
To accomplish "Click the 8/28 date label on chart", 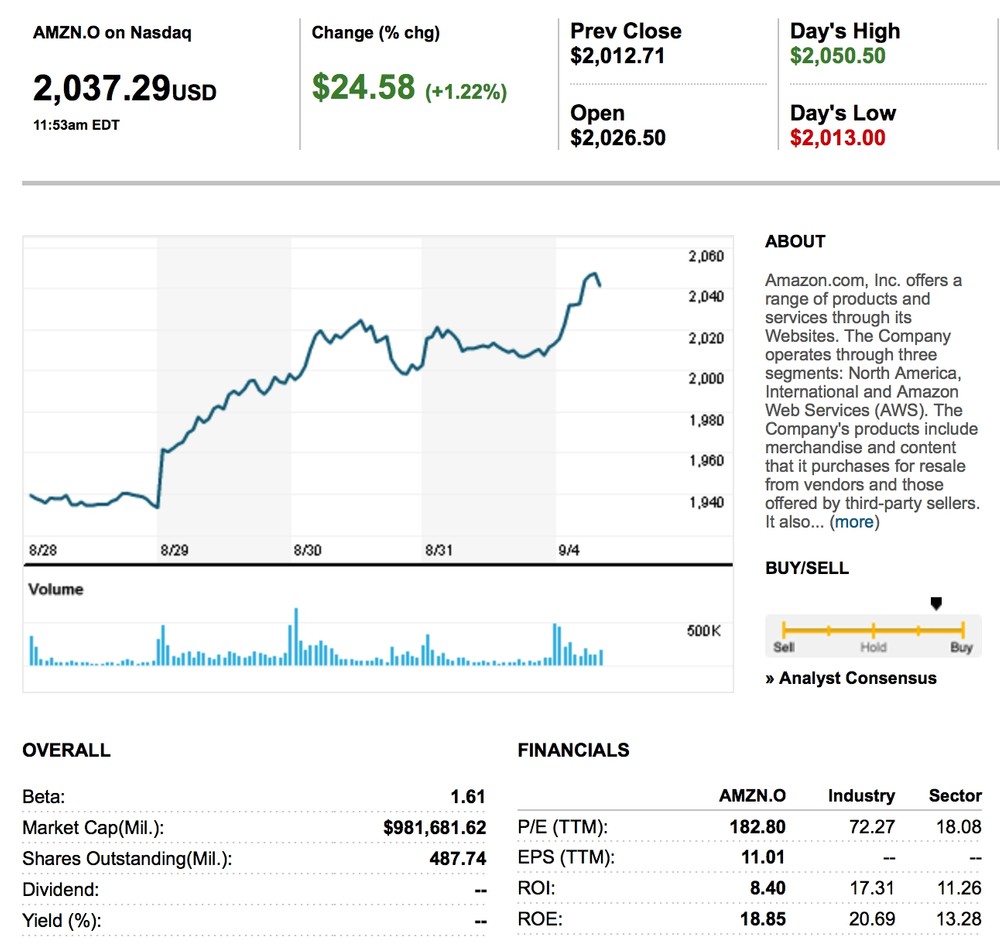I will 43,550.
